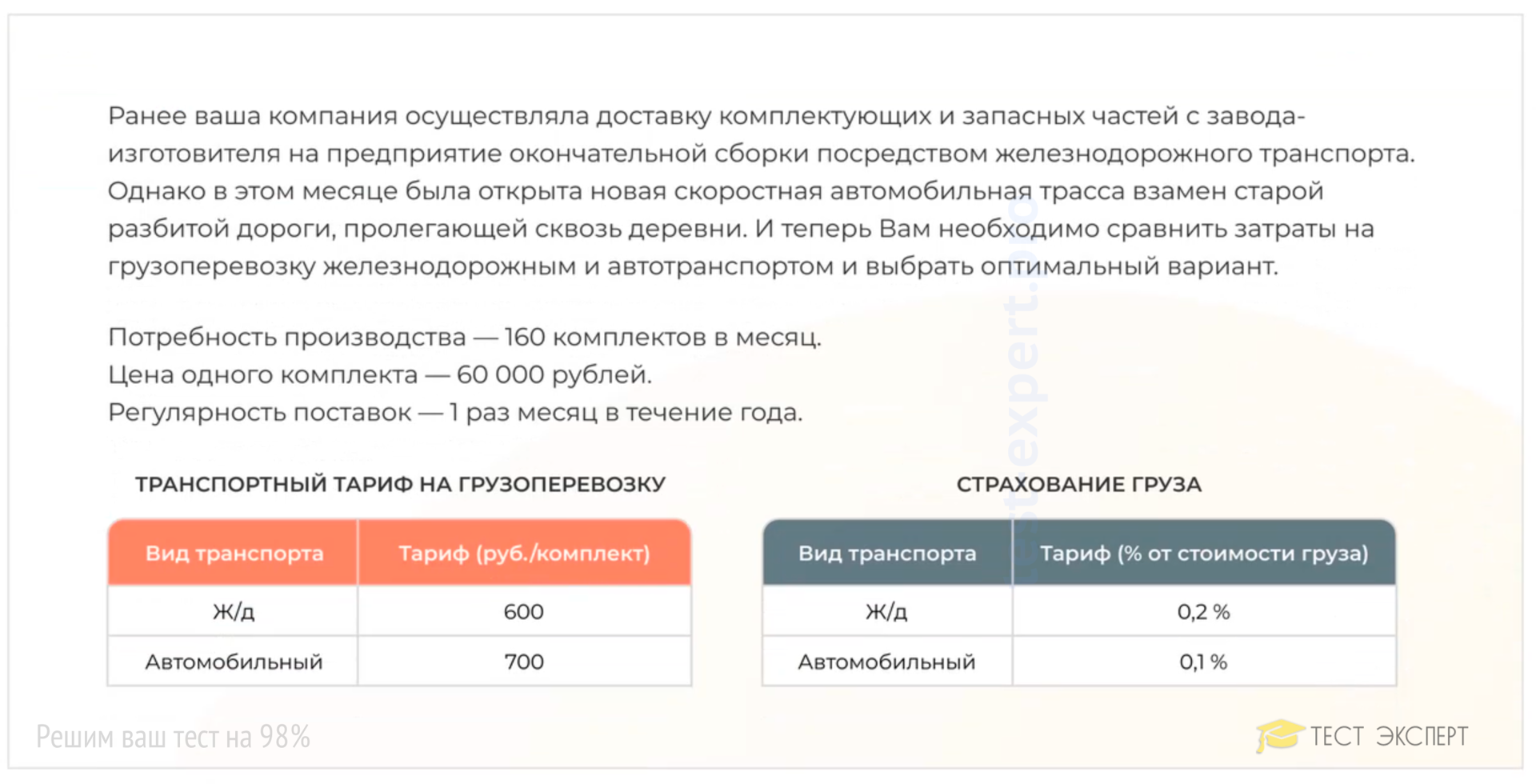This screenshot has width=1536, height=784.
Task: Click the insurance rate 0,2 %
Action: click(1204, 612)
